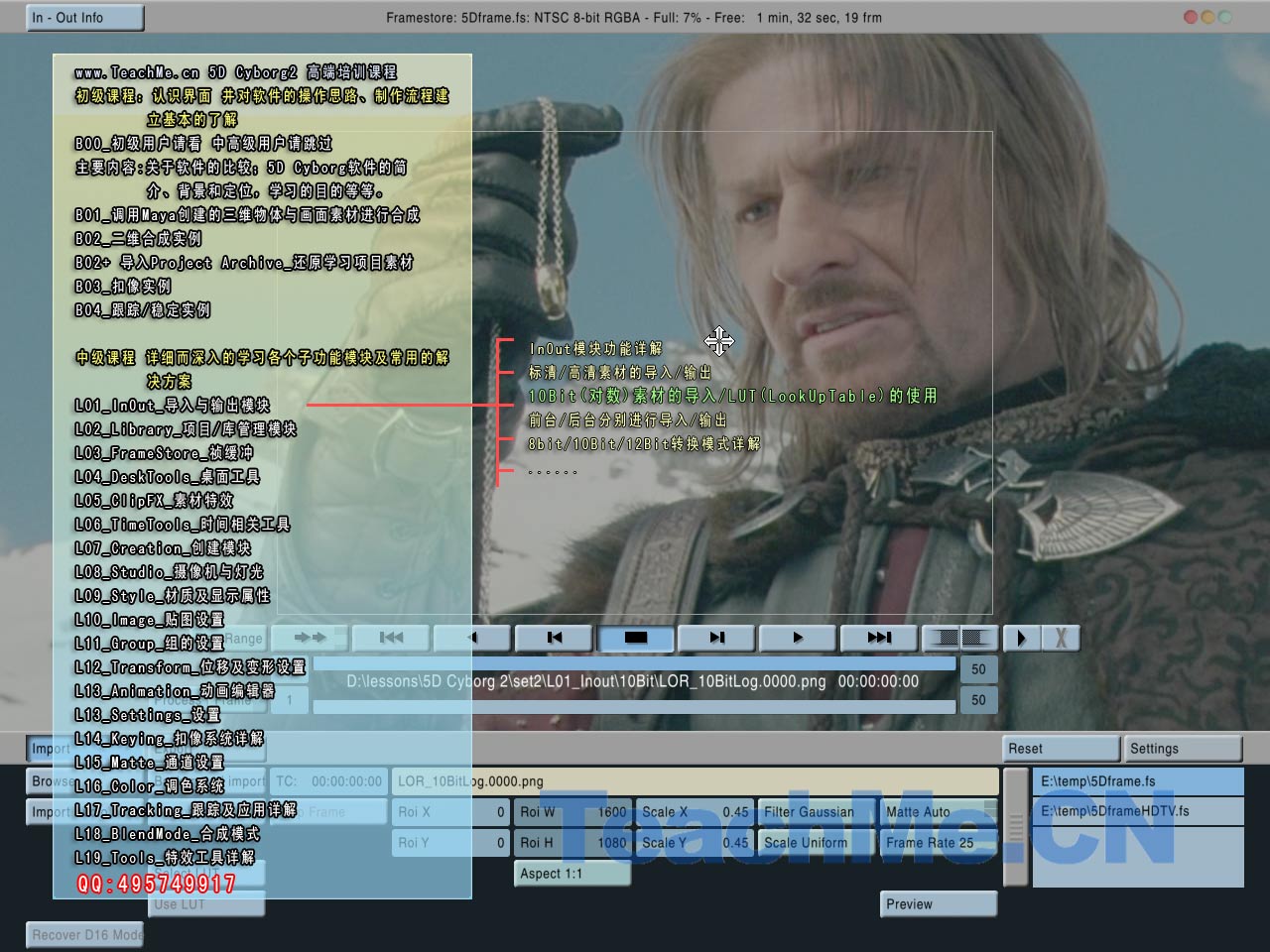Click the LOR_10BitLog.0000.png filename field
The height and width of the screenshot is (952, 1270).
(696, 781)
